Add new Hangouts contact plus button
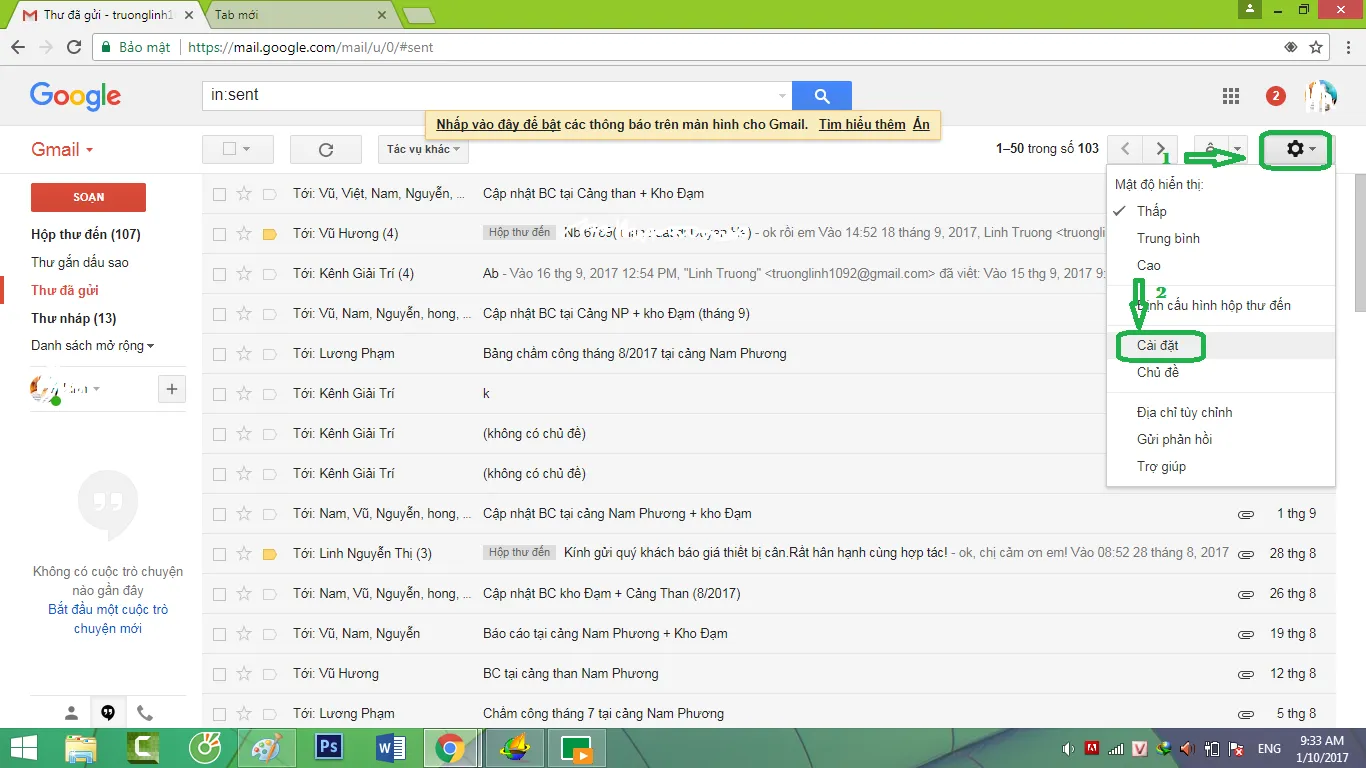Screen dimensions: 1366x768 [172, 389]
